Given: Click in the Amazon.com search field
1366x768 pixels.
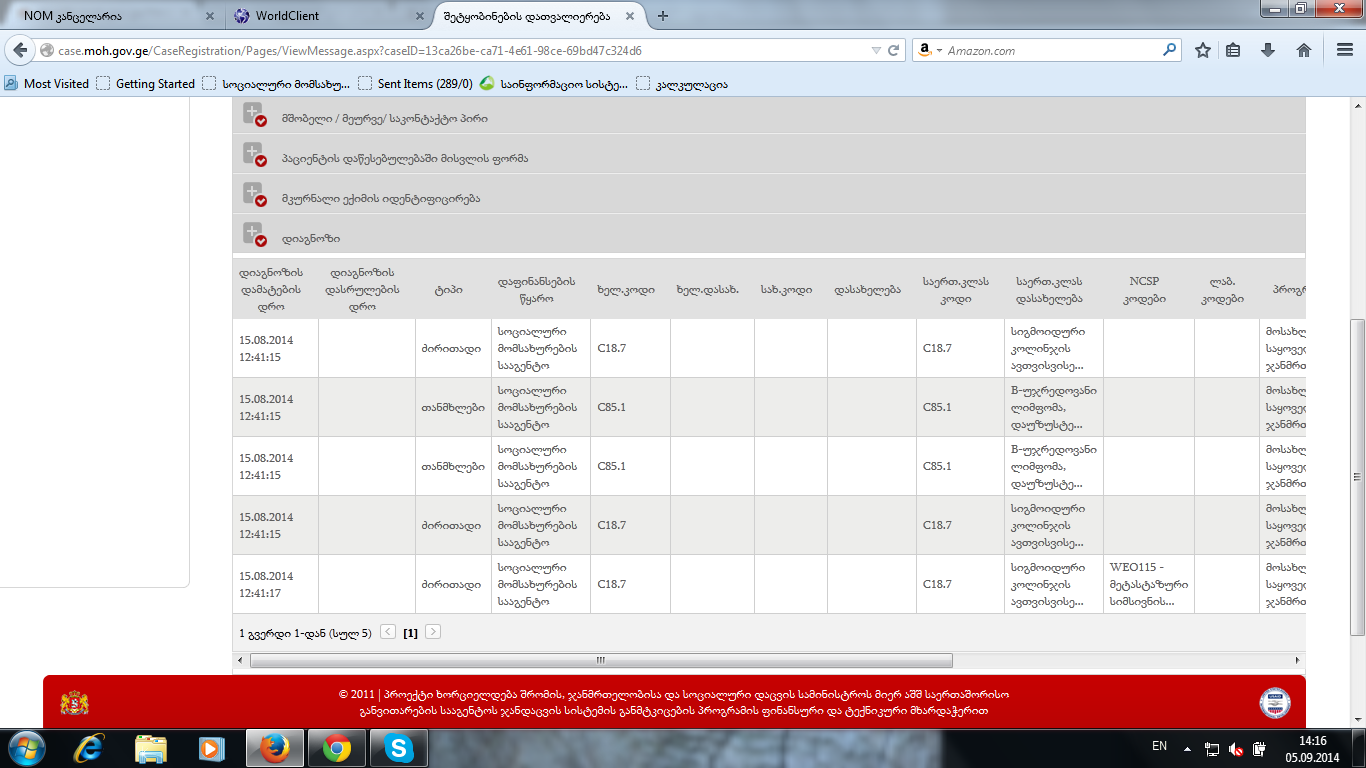Looking at the screenshot, I should (1050, 51).
